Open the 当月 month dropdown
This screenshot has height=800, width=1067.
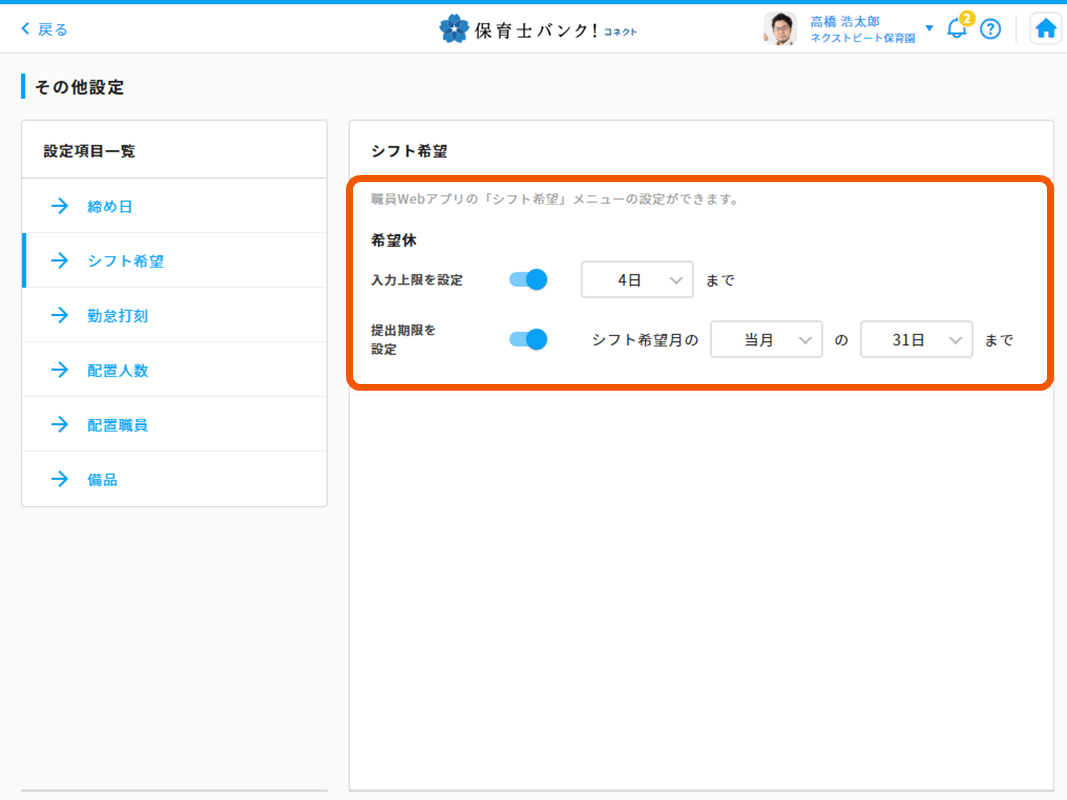click(x=766, y=340)
